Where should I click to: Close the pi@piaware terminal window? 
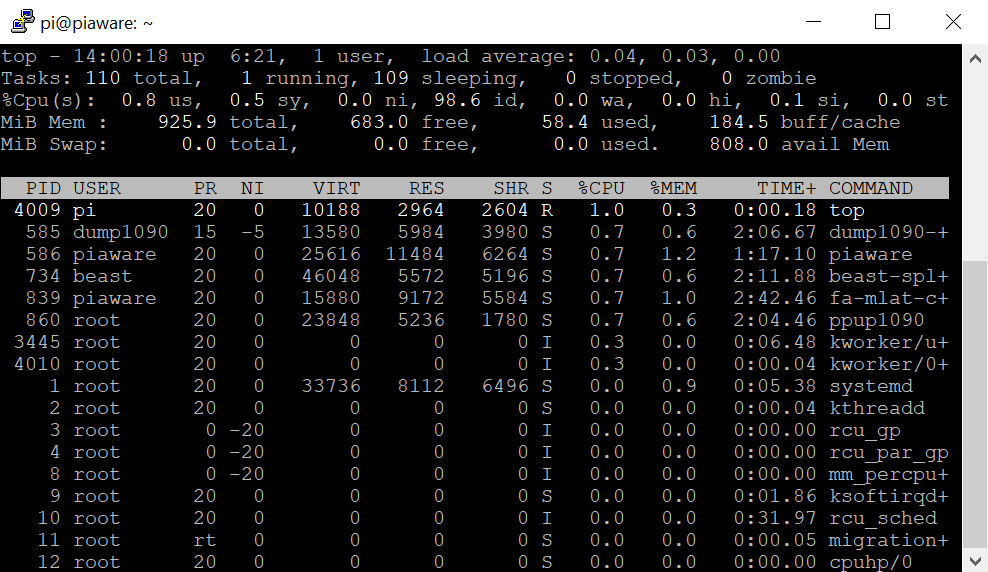953,22
